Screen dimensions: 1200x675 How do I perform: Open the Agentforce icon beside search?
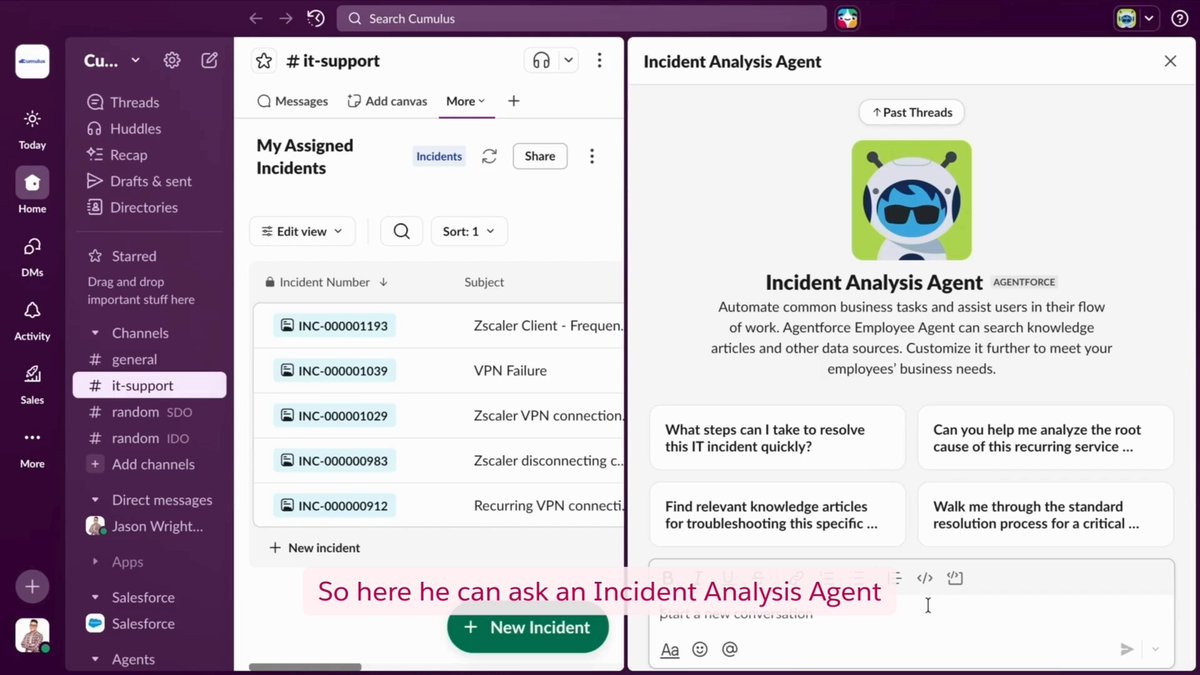(x=847, y=18)
